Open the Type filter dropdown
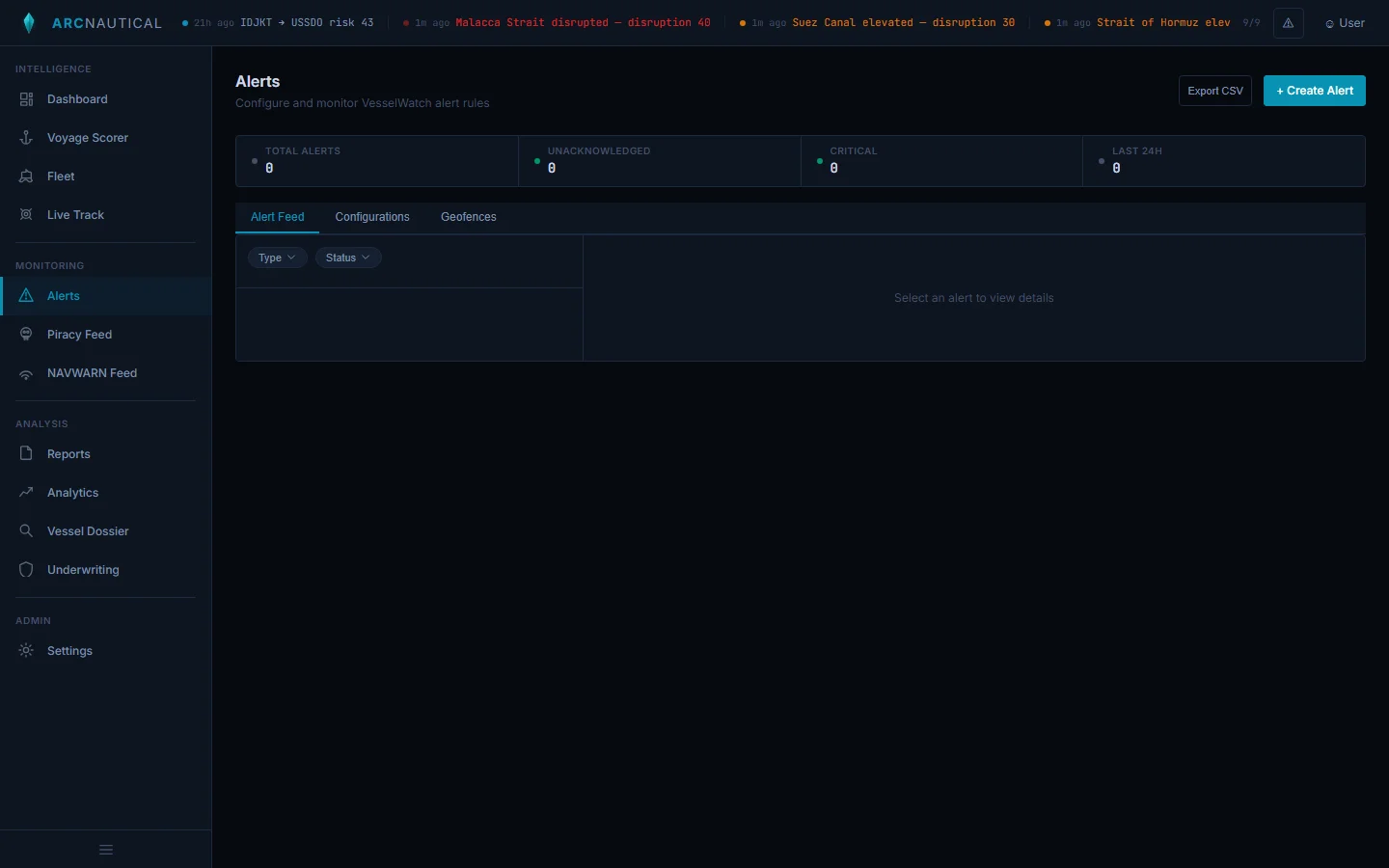1389x868 pixels. pyautogui.click(x=277, y=258)
